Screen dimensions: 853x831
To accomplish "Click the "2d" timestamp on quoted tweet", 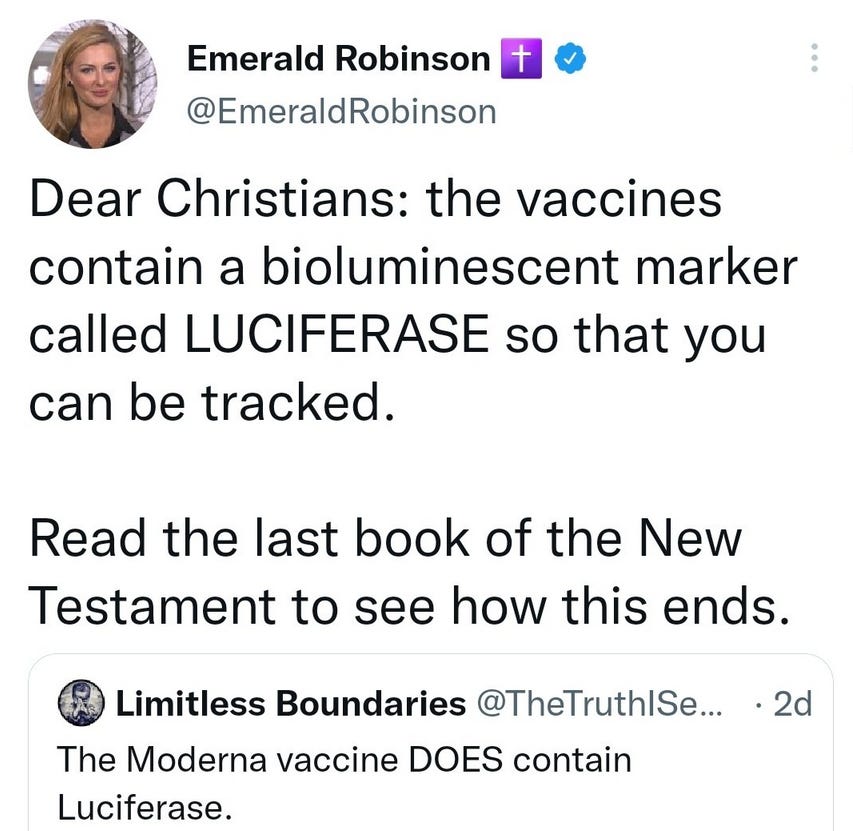I will (x=792, y=704).
